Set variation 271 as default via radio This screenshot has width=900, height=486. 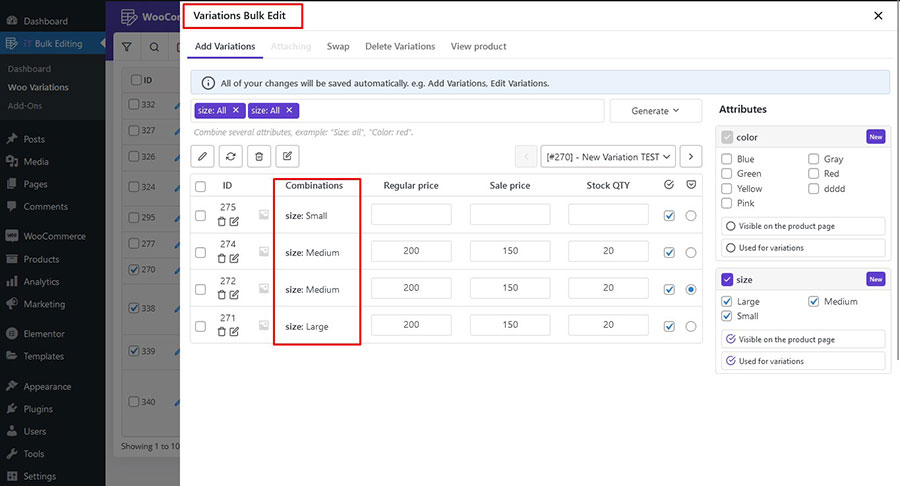[691, 326]
